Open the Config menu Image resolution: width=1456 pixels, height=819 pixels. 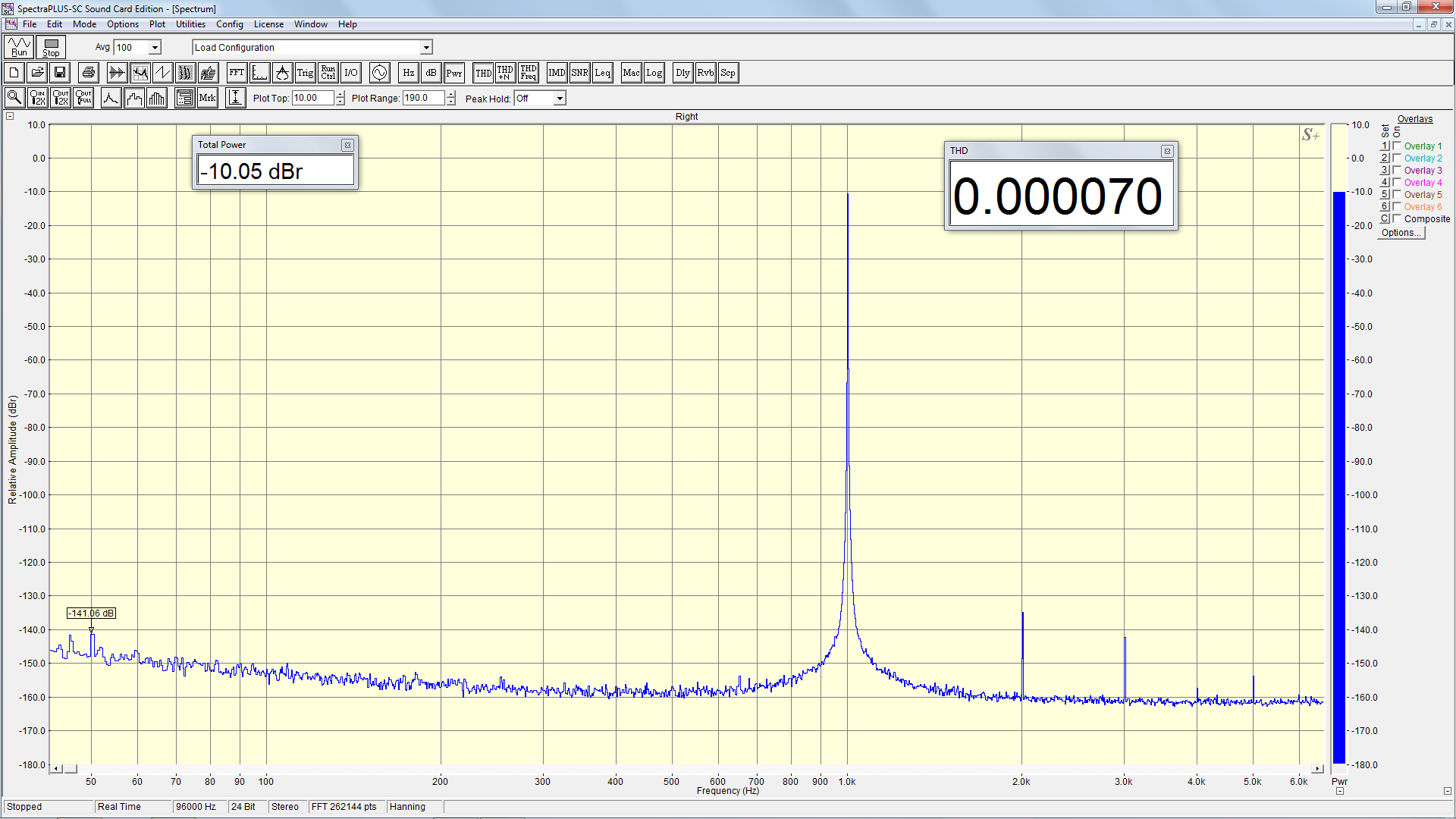tap(230, 24)
